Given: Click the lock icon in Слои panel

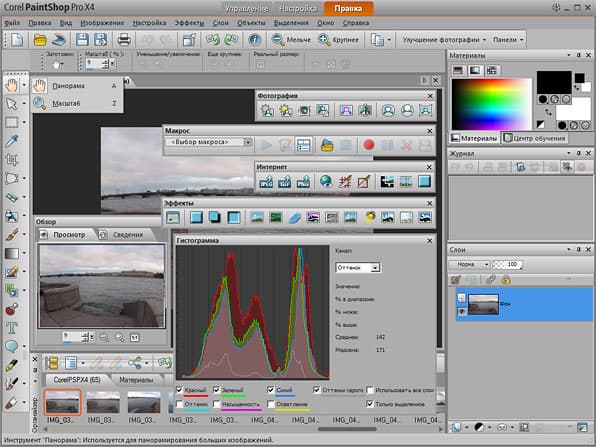Looking at the screenshot, I should tap(506, 280).
